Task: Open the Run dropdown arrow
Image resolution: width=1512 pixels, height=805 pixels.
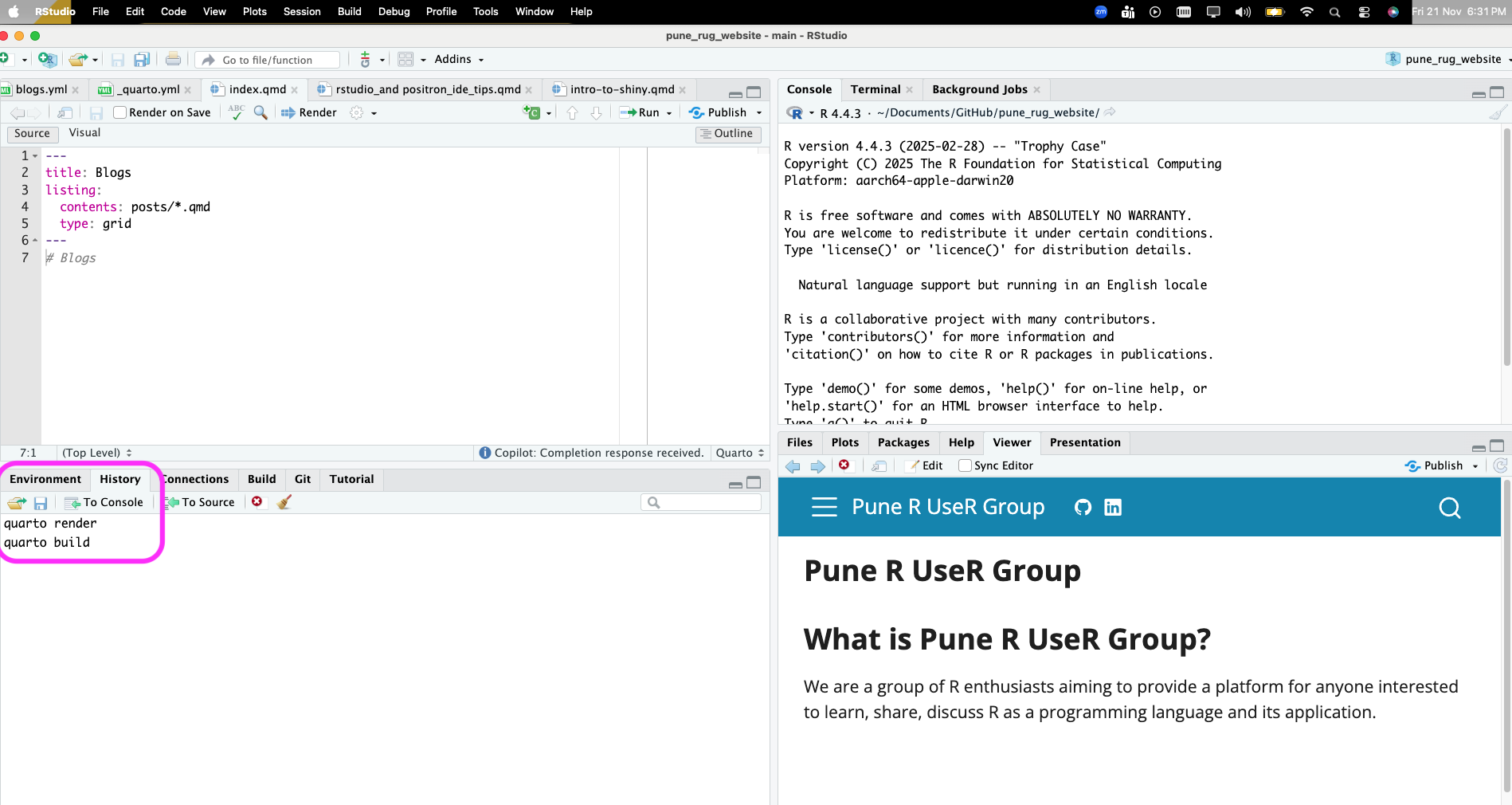Action: point(669,113)
